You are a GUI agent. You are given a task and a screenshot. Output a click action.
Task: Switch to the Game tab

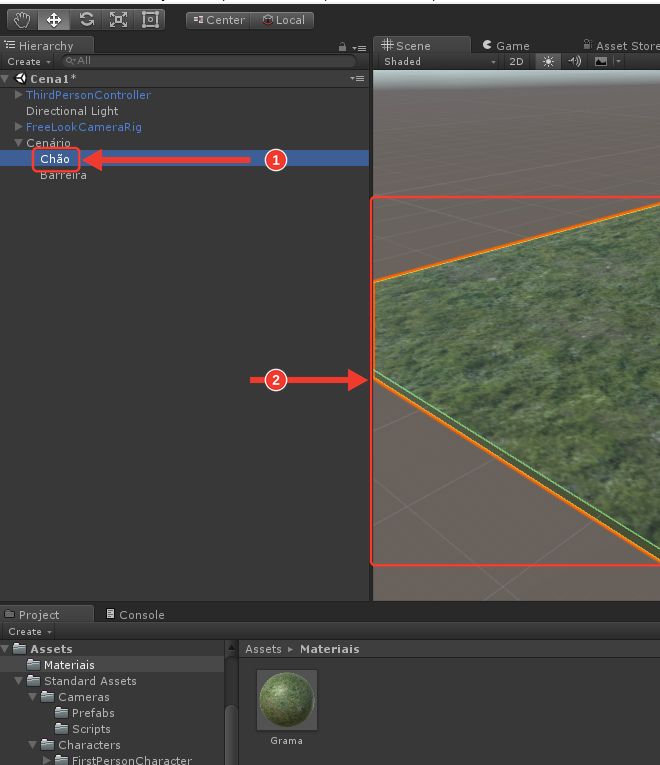point(506,45)
